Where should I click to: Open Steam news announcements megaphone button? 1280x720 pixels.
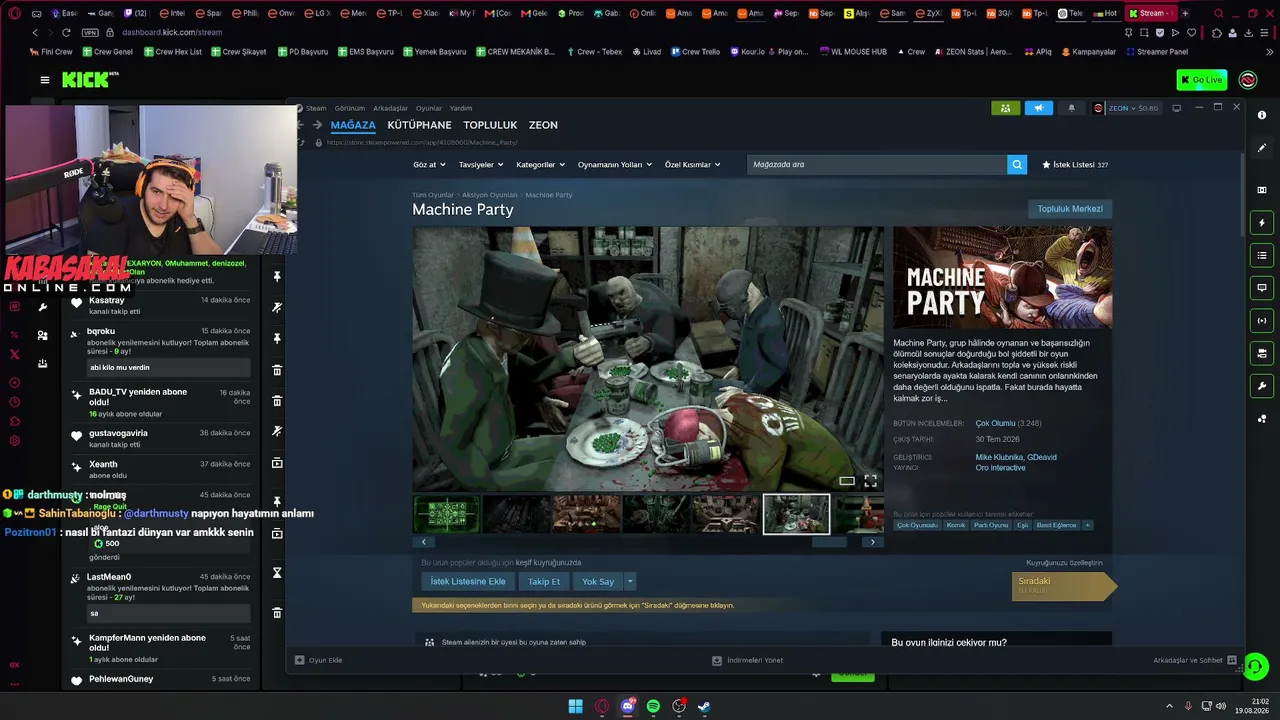1039,108
